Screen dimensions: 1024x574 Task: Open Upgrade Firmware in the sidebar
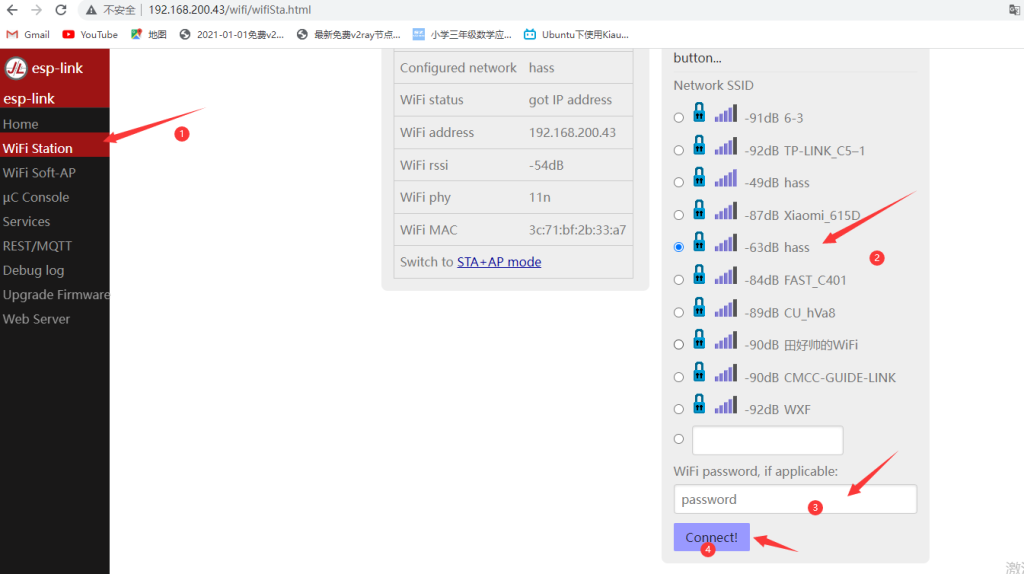point(55,295)
